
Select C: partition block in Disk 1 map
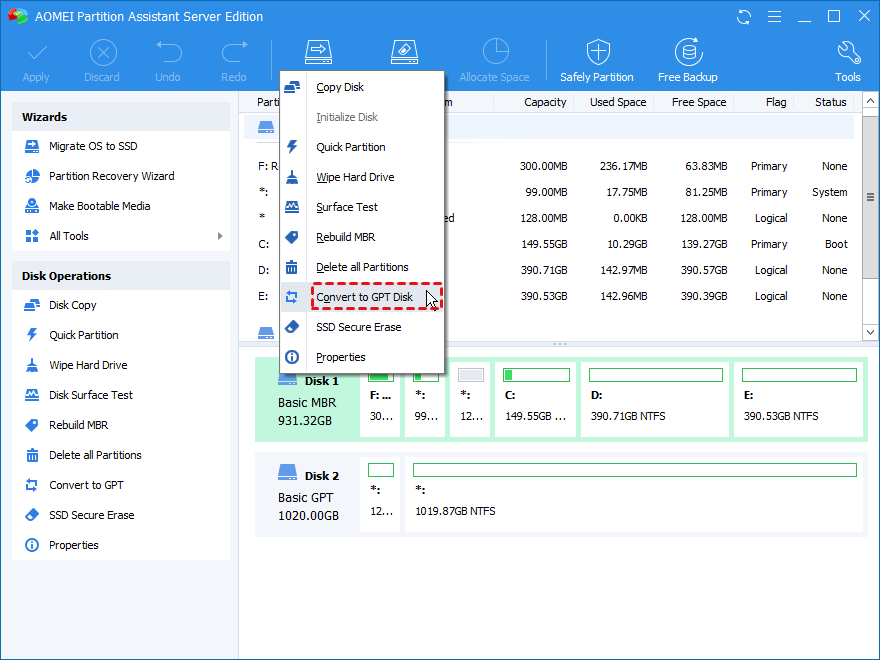[x=535, y=400]
